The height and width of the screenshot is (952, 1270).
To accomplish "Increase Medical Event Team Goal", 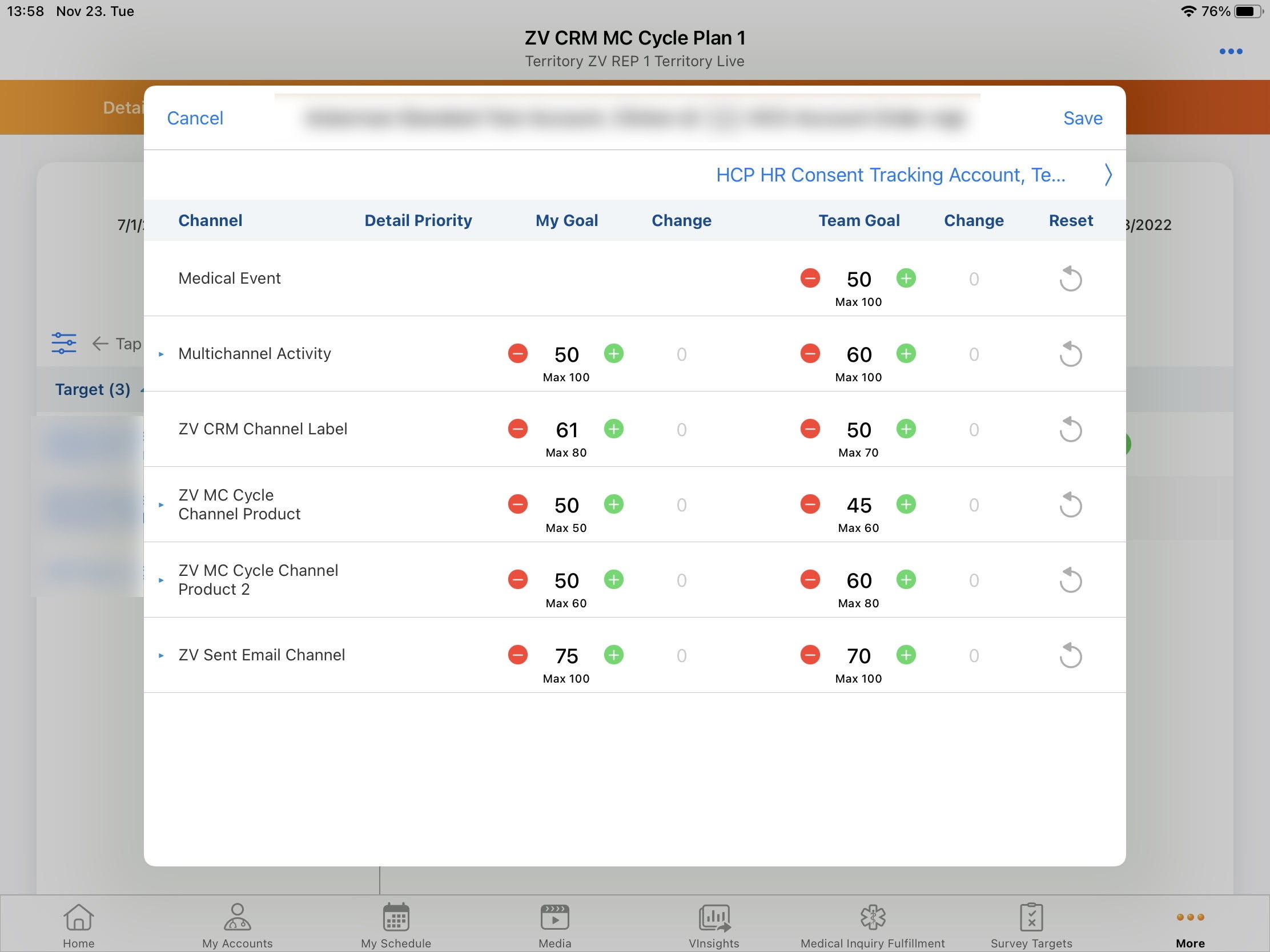I will 906,279.
